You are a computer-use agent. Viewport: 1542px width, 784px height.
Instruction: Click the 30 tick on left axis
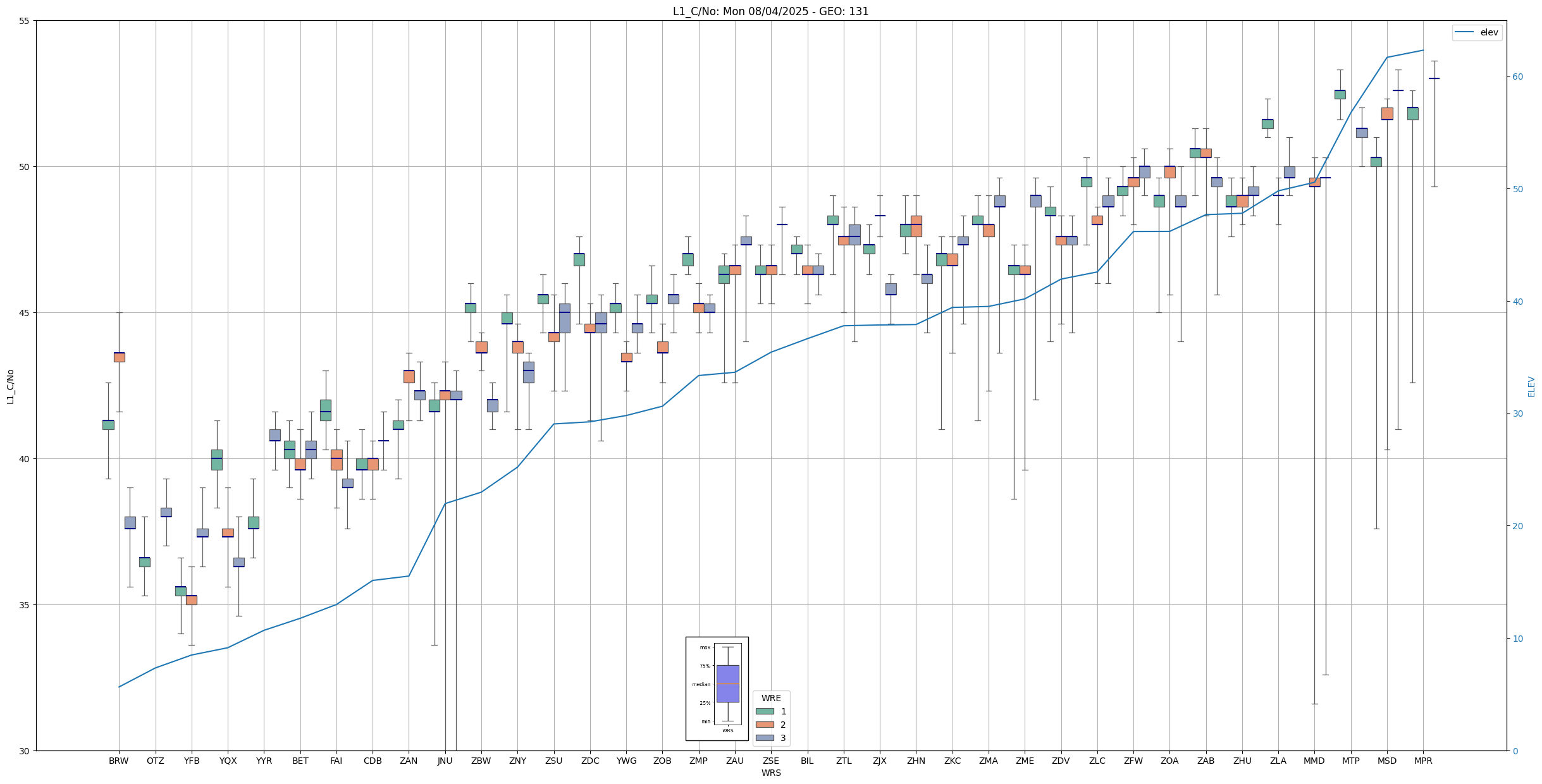[x=25, y=751]
